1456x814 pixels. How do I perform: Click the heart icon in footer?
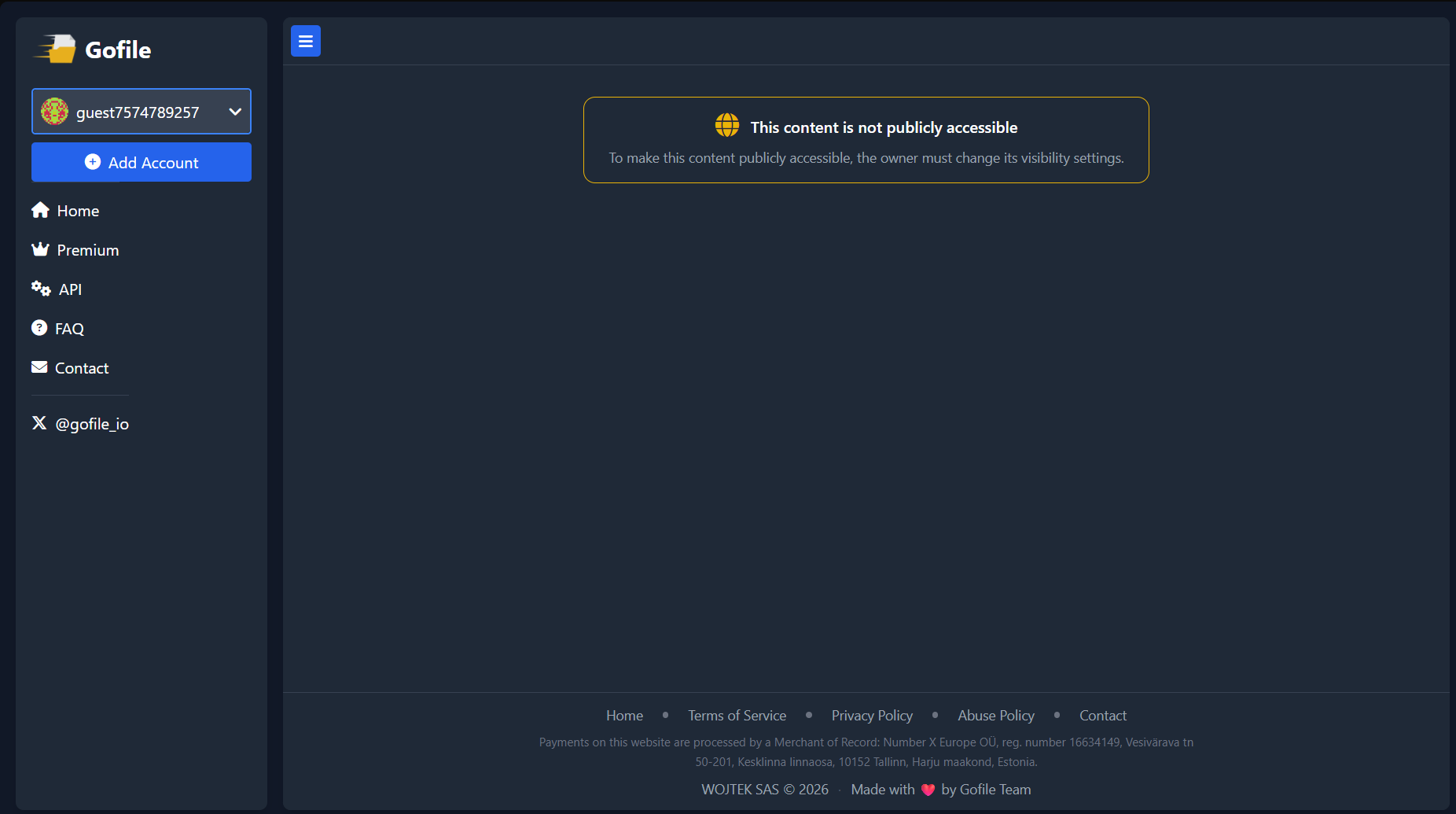point(928,790)
